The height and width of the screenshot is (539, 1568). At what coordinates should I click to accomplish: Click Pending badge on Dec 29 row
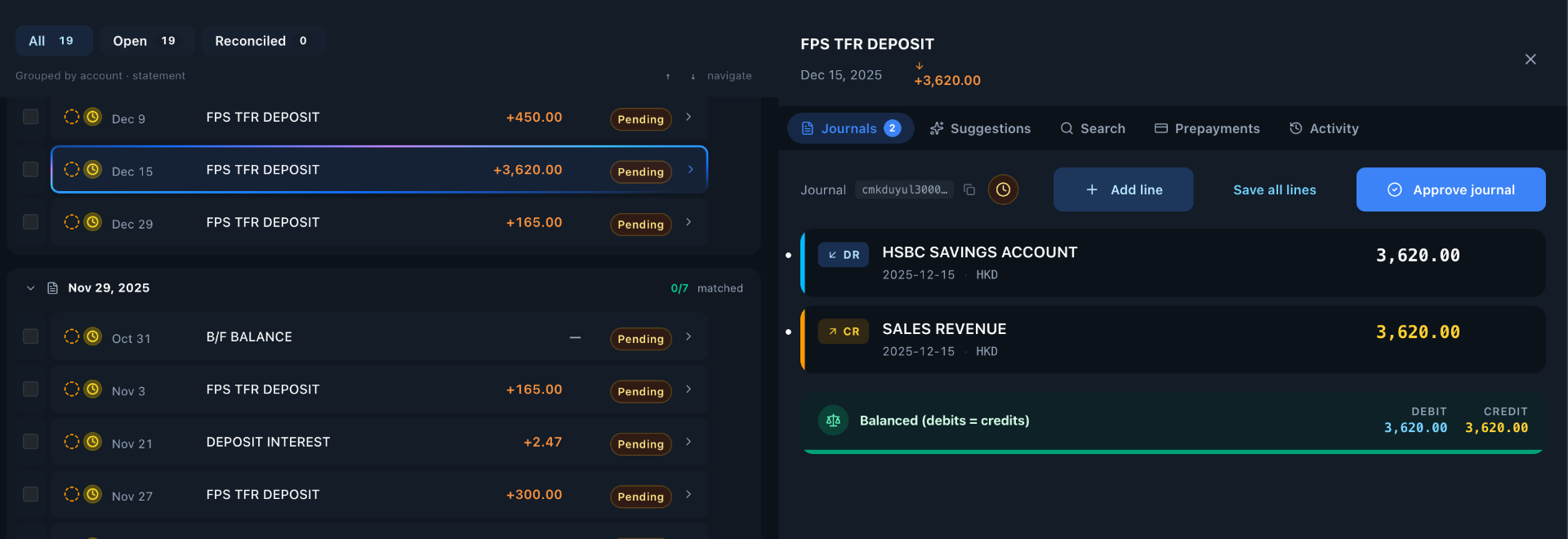pyautogui.click(x=641, y=224)
